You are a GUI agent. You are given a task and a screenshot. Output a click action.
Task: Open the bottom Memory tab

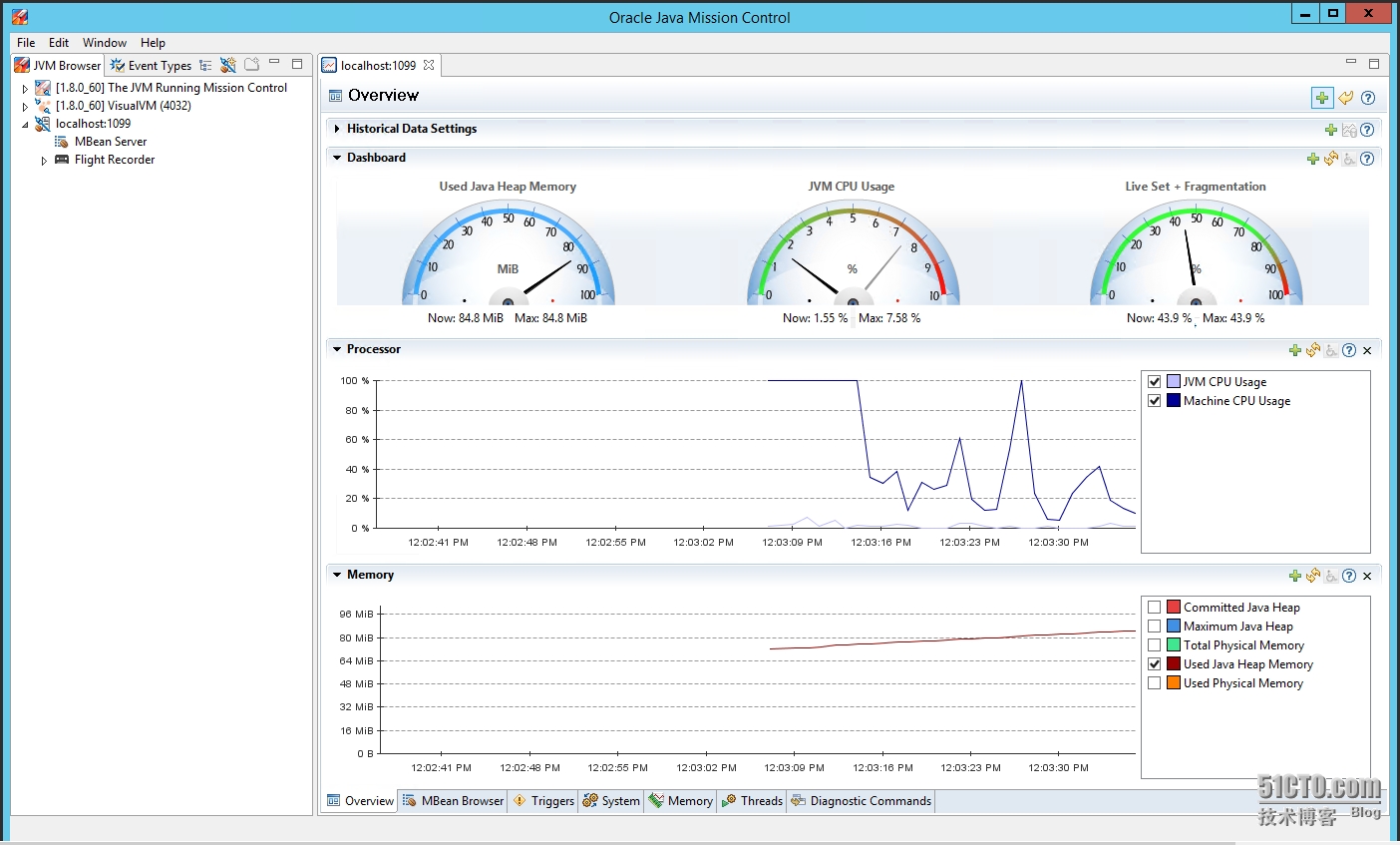click(x=680, y=801)
